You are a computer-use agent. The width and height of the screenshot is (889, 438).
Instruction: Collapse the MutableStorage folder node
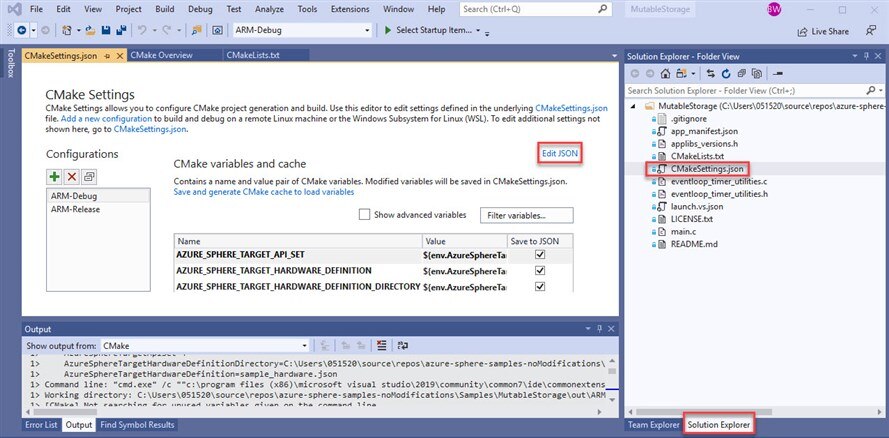click(x=634, y=104)
